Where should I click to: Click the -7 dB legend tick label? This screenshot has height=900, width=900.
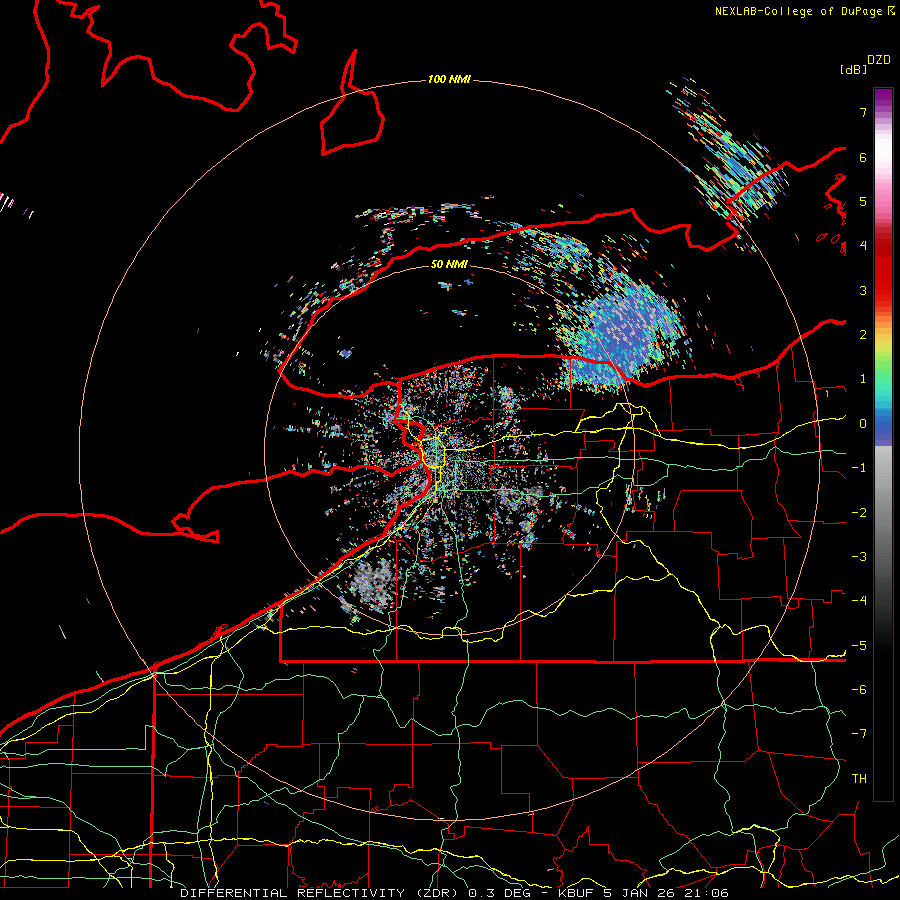coord(859,734)
